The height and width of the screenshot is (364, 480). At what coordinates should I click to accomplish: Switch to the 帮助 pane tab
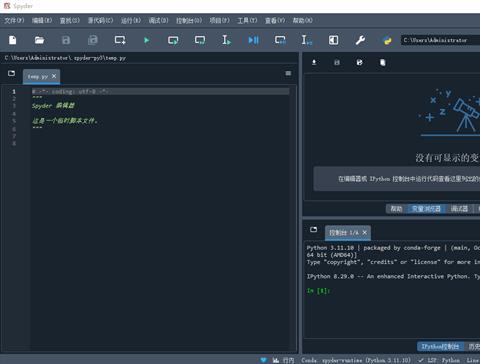point(396,209)
